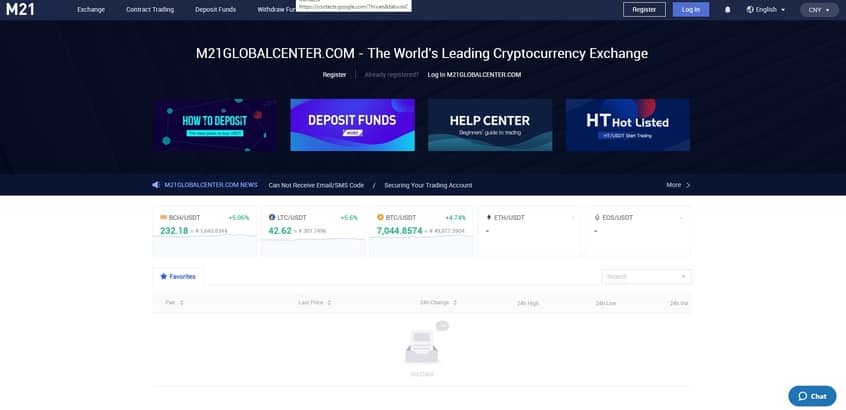
Task: Click the Favorites star icon
Action: click(163, 276)
